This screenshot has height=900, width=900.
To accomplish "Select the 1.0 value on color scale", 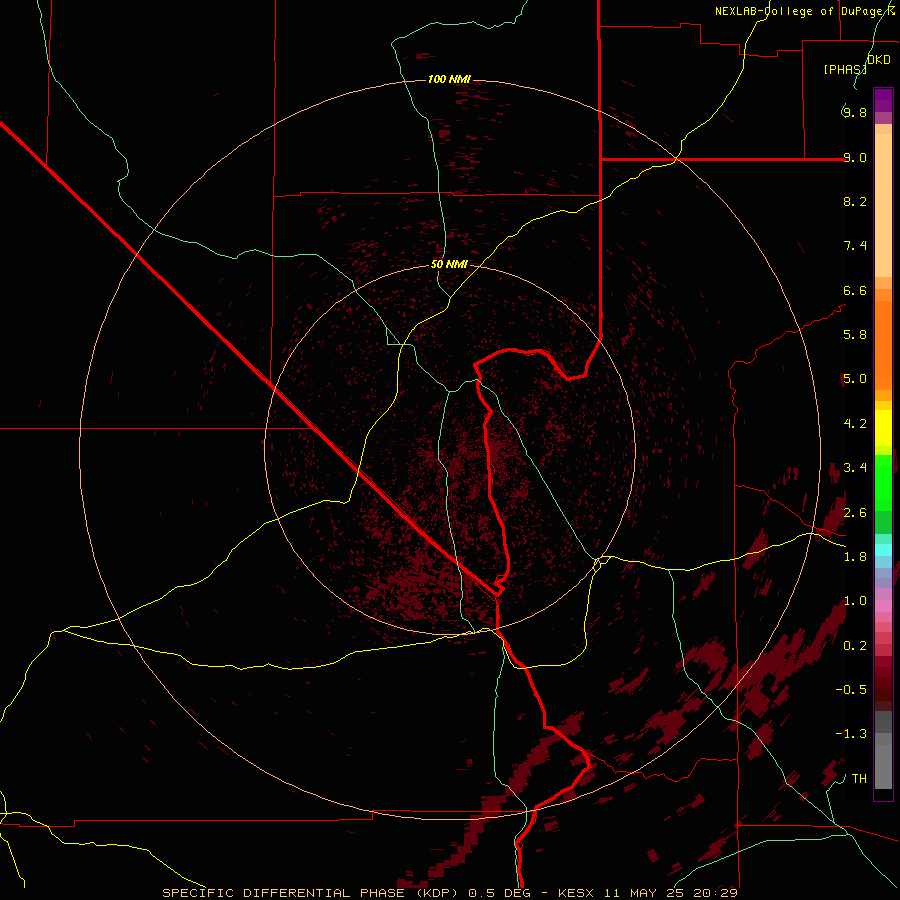I will [x=855, y=601].
